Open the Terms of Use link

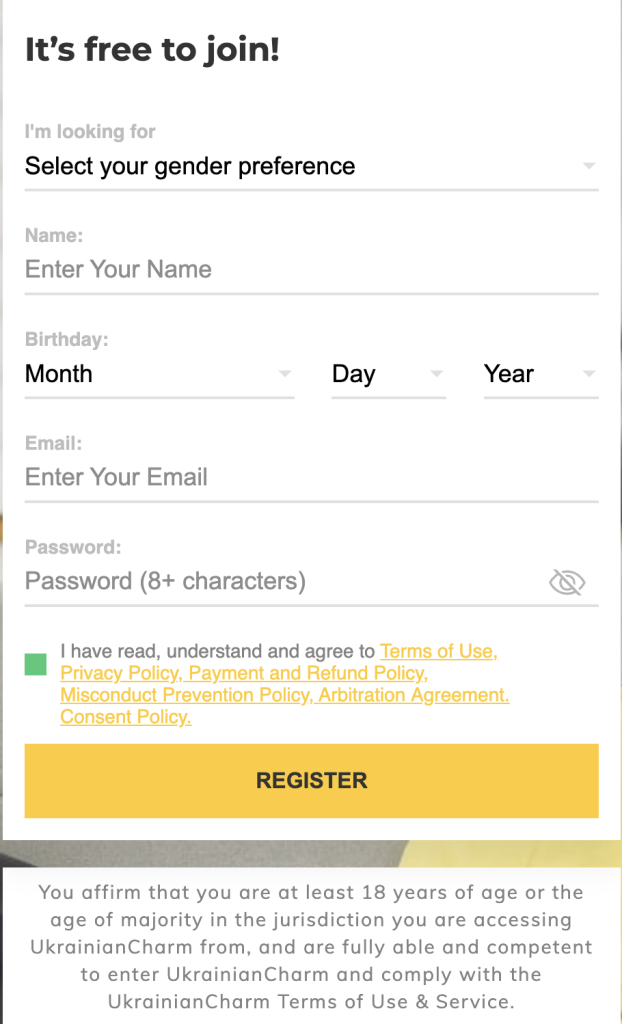438,651
